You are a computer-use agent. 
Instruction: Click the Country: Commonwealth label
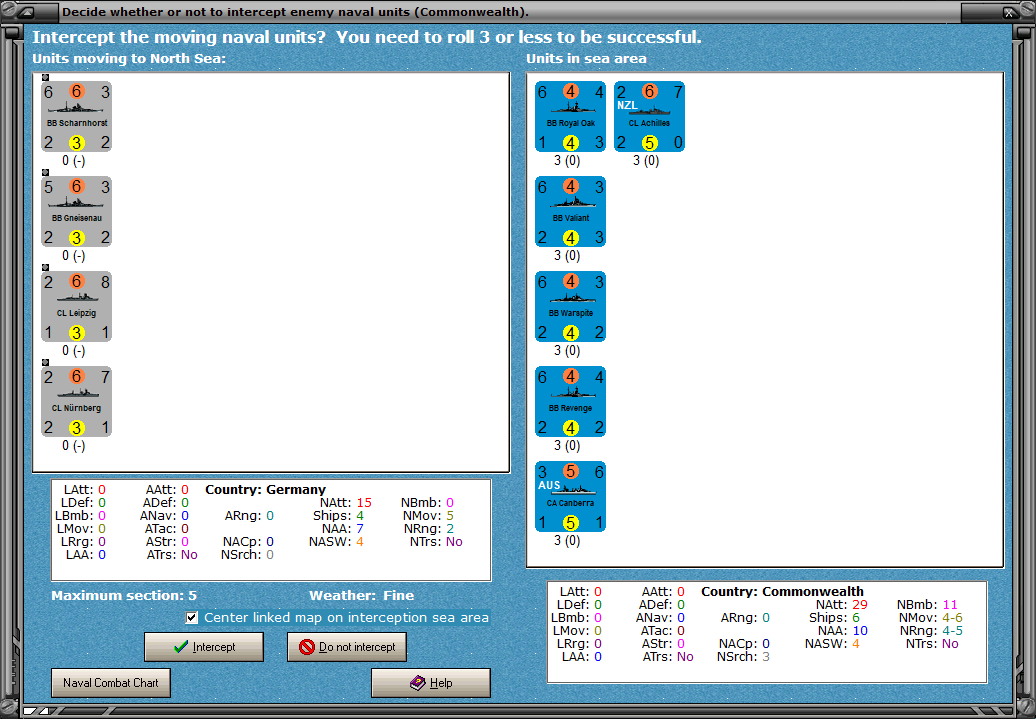(782, 591)
